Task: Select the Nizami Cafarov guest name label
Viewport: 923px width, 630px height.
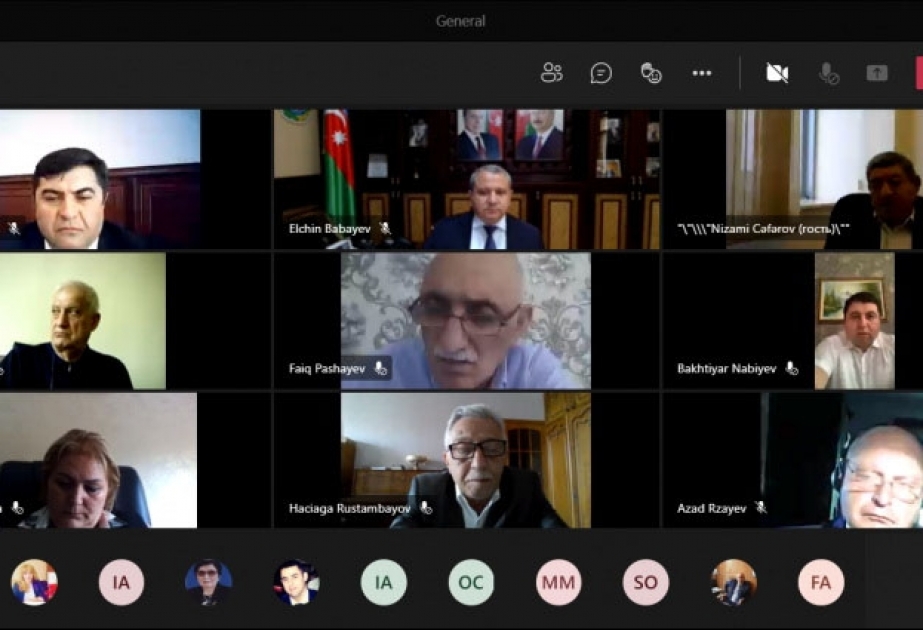Action: point(763,228)
